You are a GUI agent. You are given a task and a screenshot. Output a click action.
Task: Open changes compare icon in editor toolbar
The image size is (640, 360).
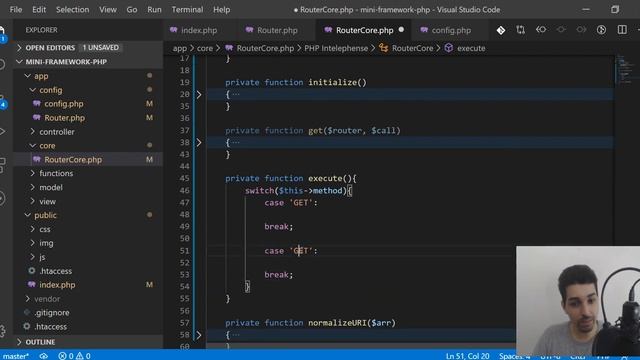[520, 30]
